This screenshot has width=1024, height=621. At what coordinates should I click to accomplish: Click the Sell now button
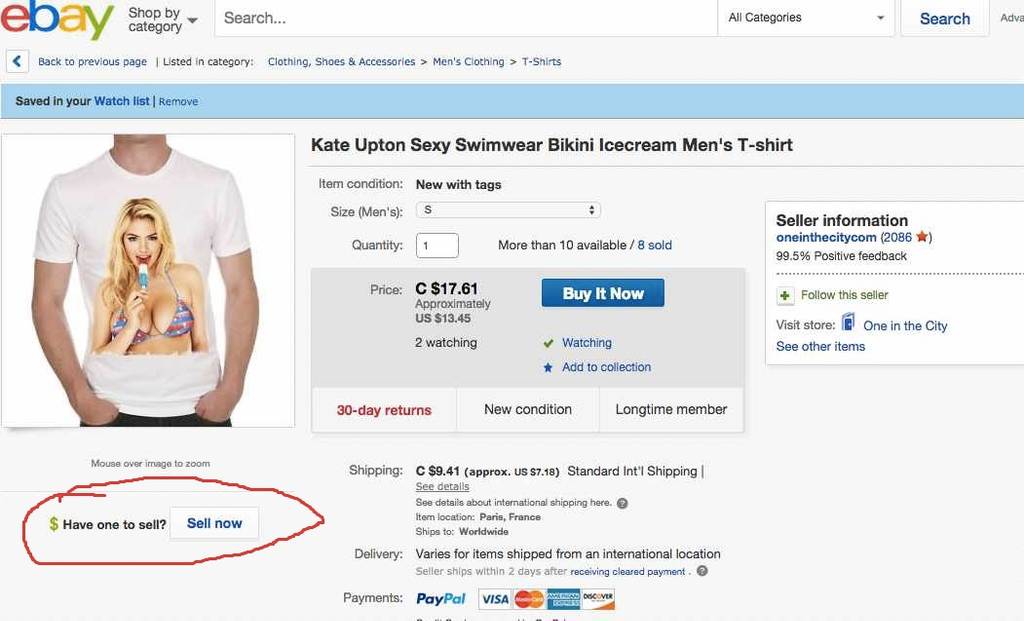coord(214,524)
